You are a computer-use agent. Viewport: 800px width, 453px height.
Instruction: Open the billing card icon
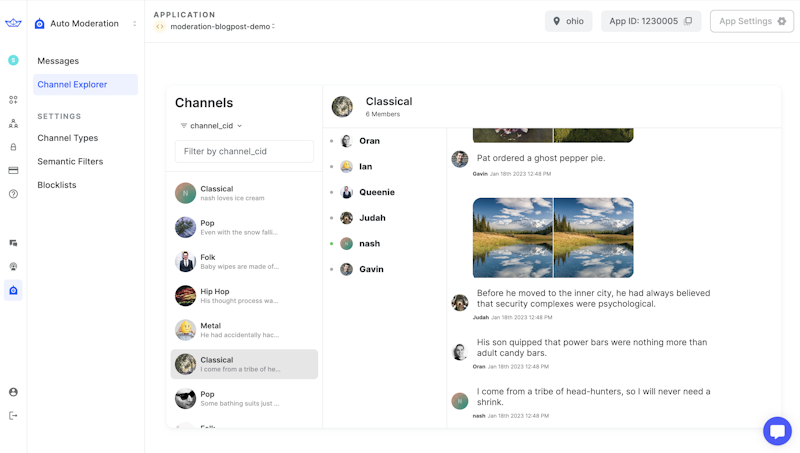[x=13, y=170]
